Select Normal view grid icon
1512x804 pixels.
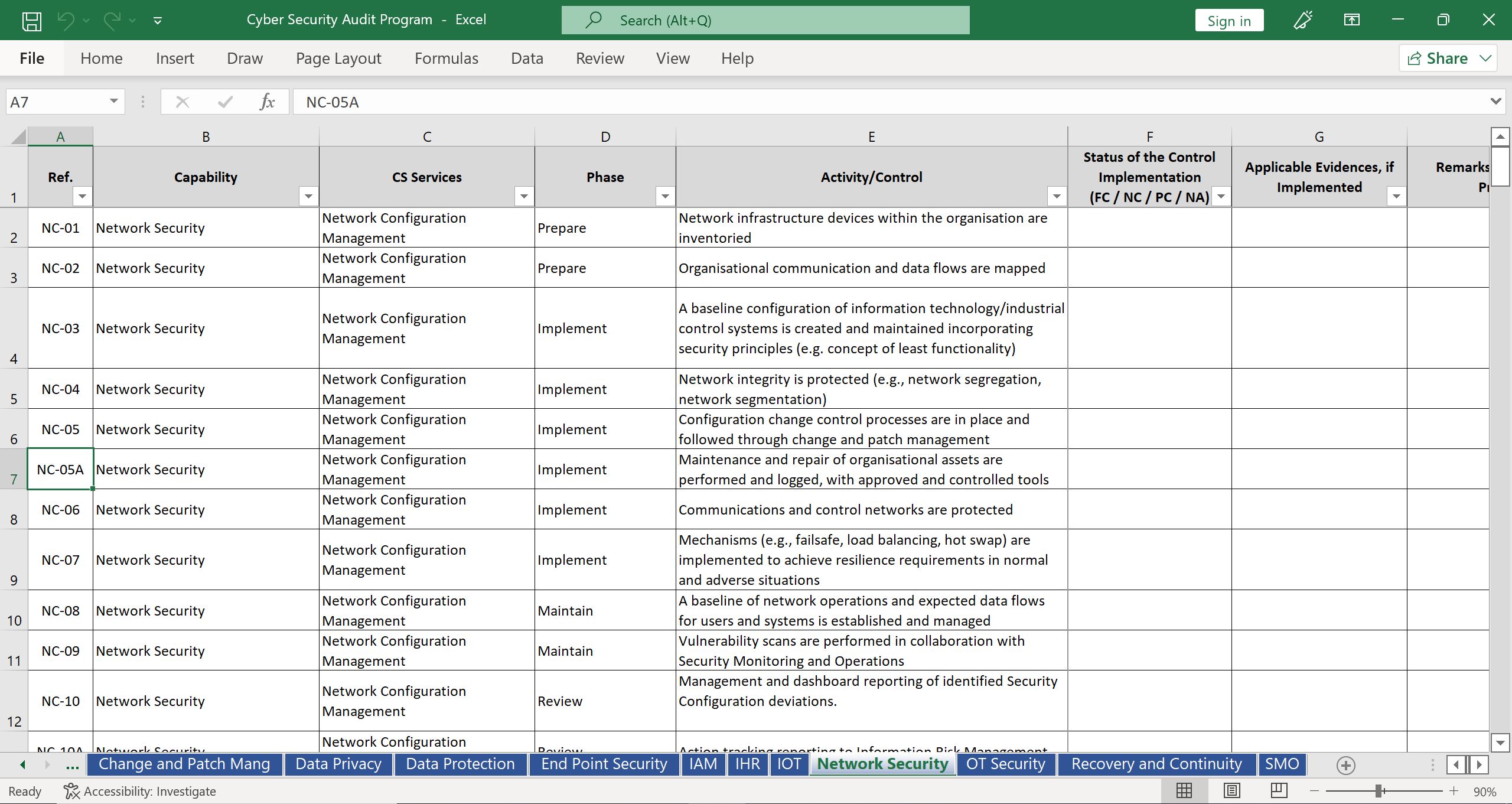(1184, 791)
